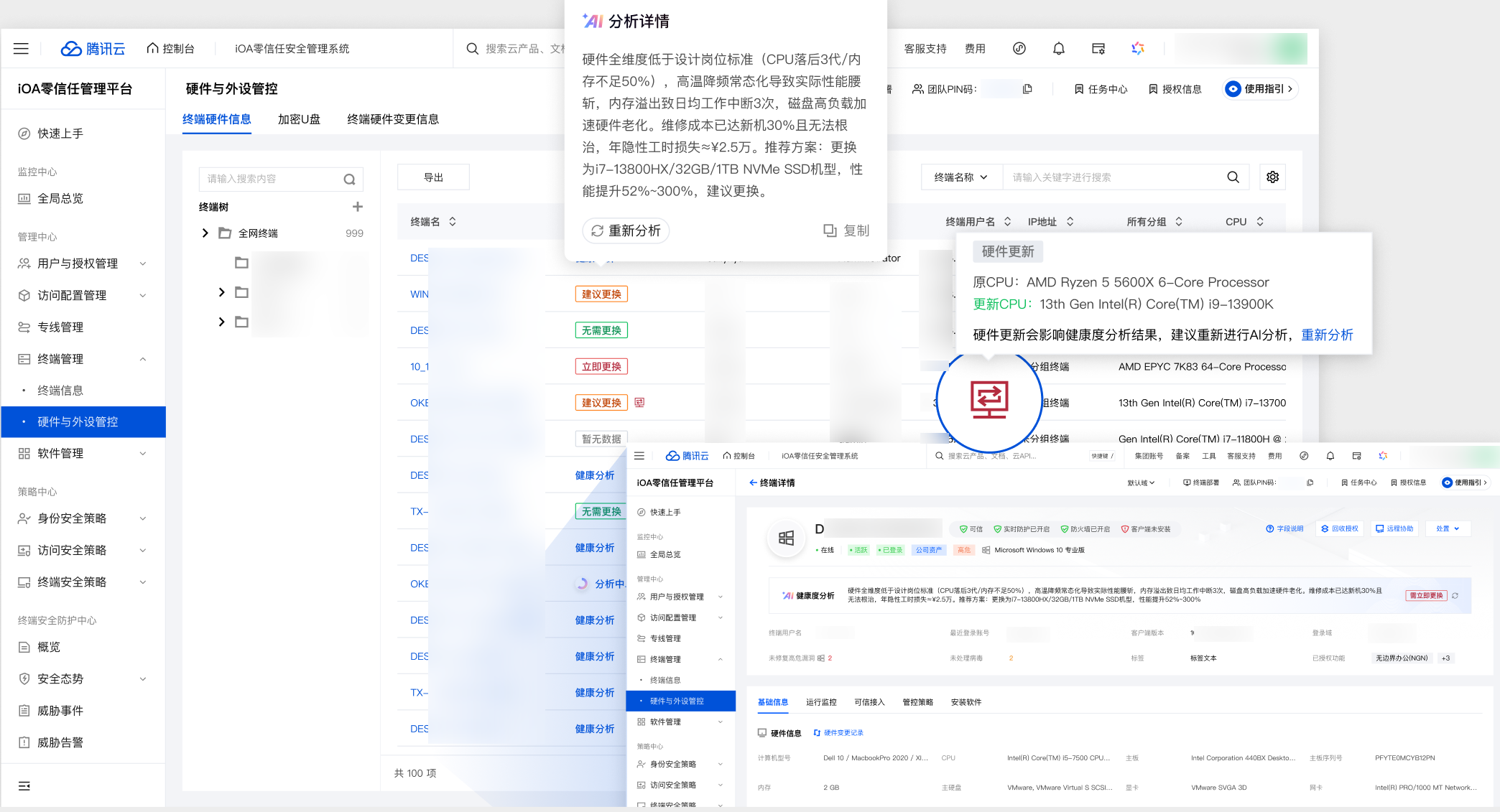Open 默认域 dropdown in 终端详情 window
Image resolution: width=1500 pixels, height=812 pixels.
pyautogui.click(x=1141, y=482)
